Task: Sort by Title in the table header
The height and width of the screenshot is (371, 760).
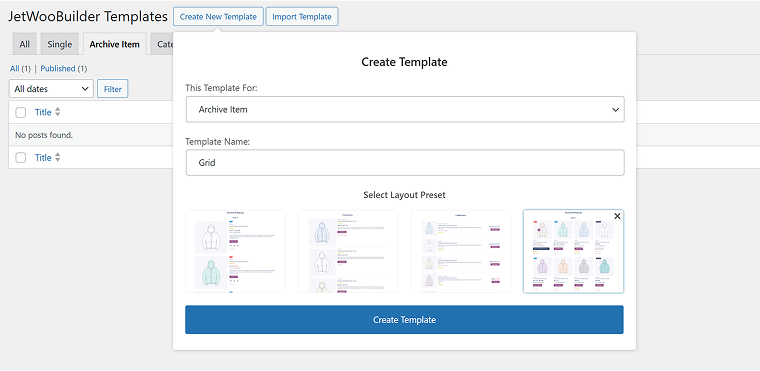Action: click(x=43, y=113)
